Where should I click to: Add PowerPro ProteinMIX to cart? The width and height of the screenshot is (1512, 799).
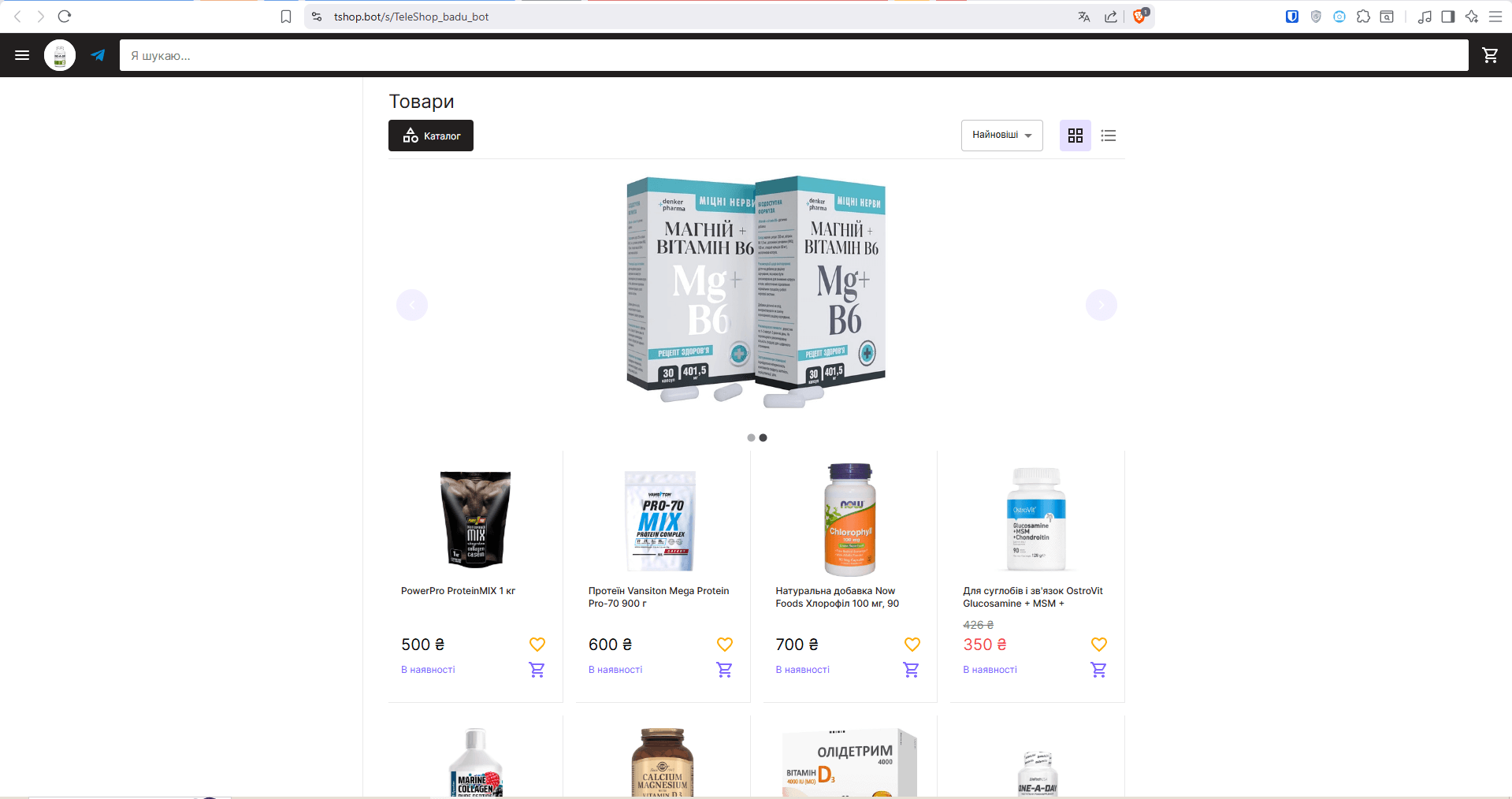(x=537, y=670)
